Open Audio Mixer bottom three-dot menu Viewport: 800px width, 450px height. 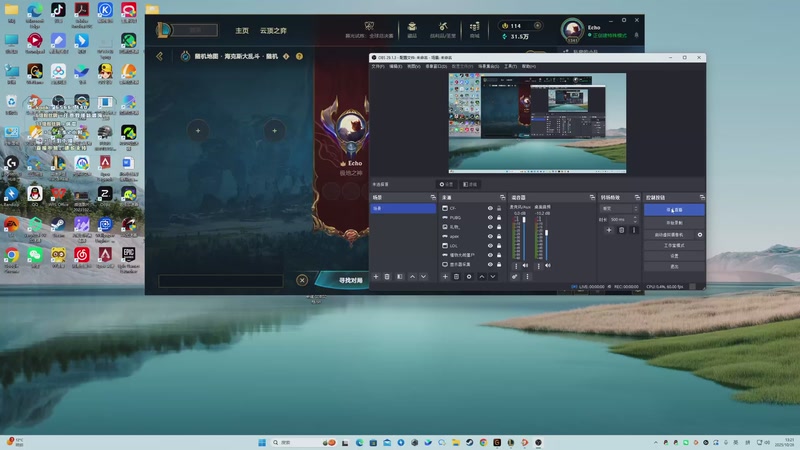527,277
